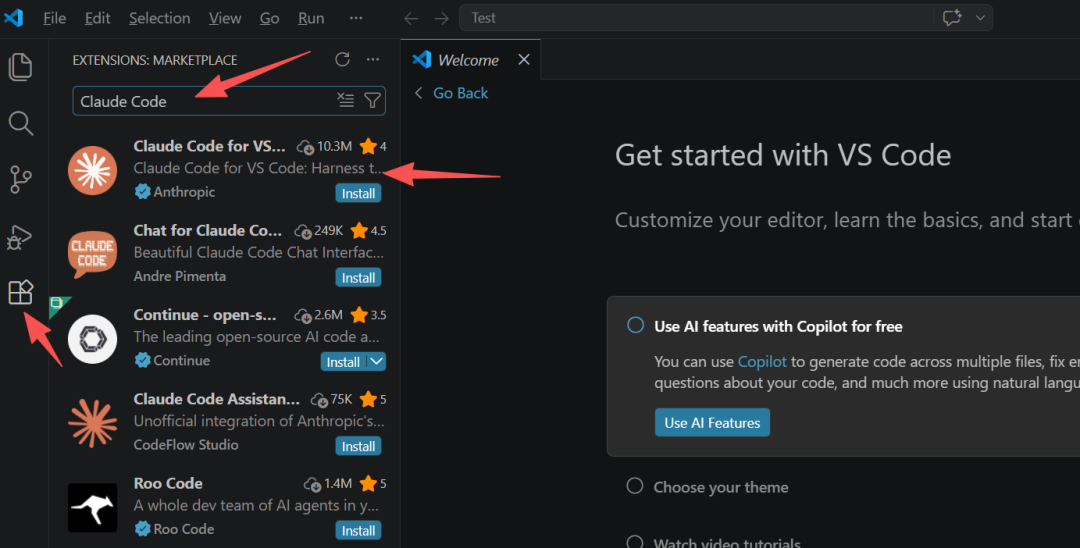
Task: Install Claude Code Assistant extension
Action: pos(358,446)
